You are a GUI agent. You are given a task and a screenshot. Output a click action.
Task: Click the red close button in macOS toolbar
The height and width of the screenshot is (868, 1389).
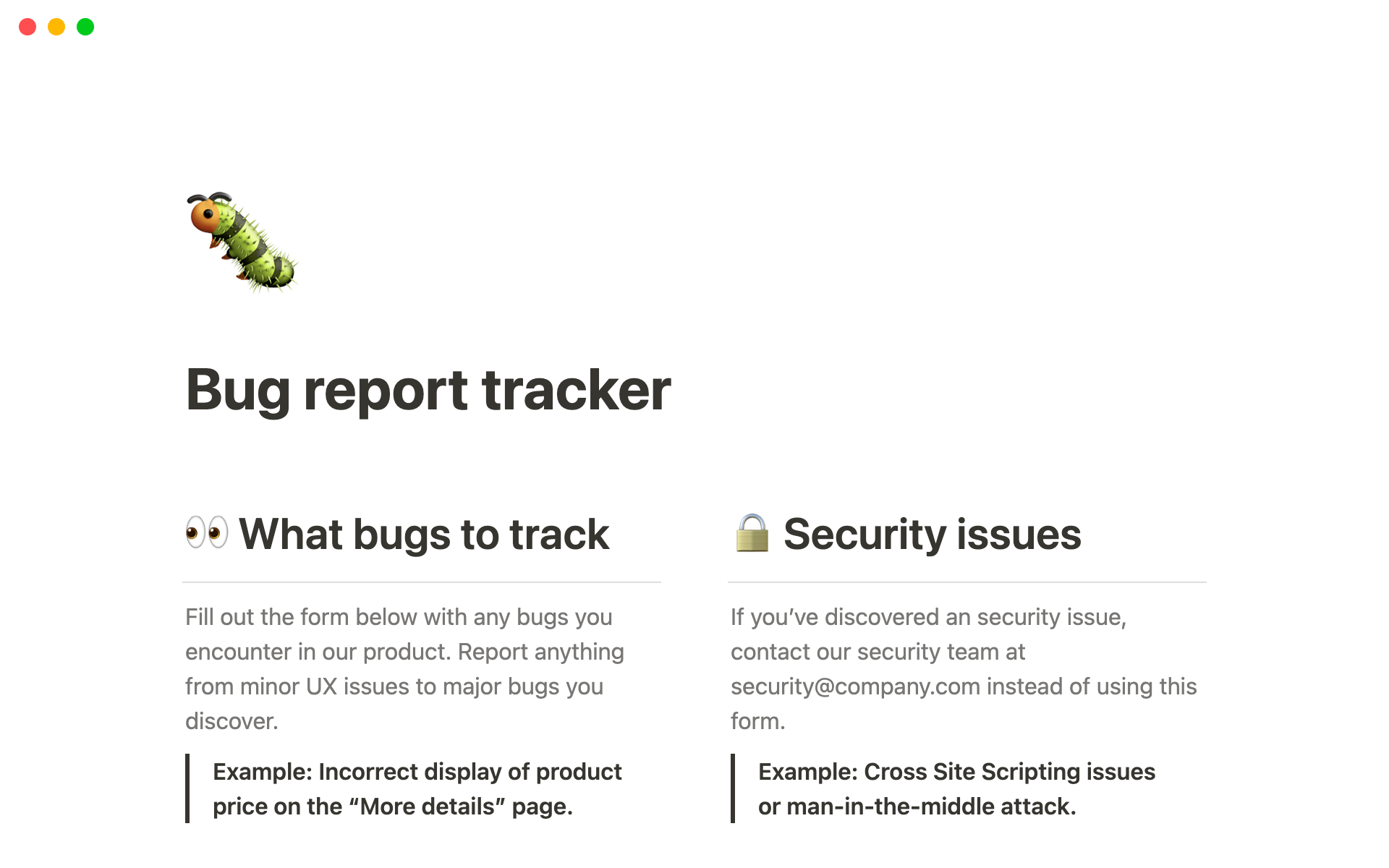click(x=28, y=25)
